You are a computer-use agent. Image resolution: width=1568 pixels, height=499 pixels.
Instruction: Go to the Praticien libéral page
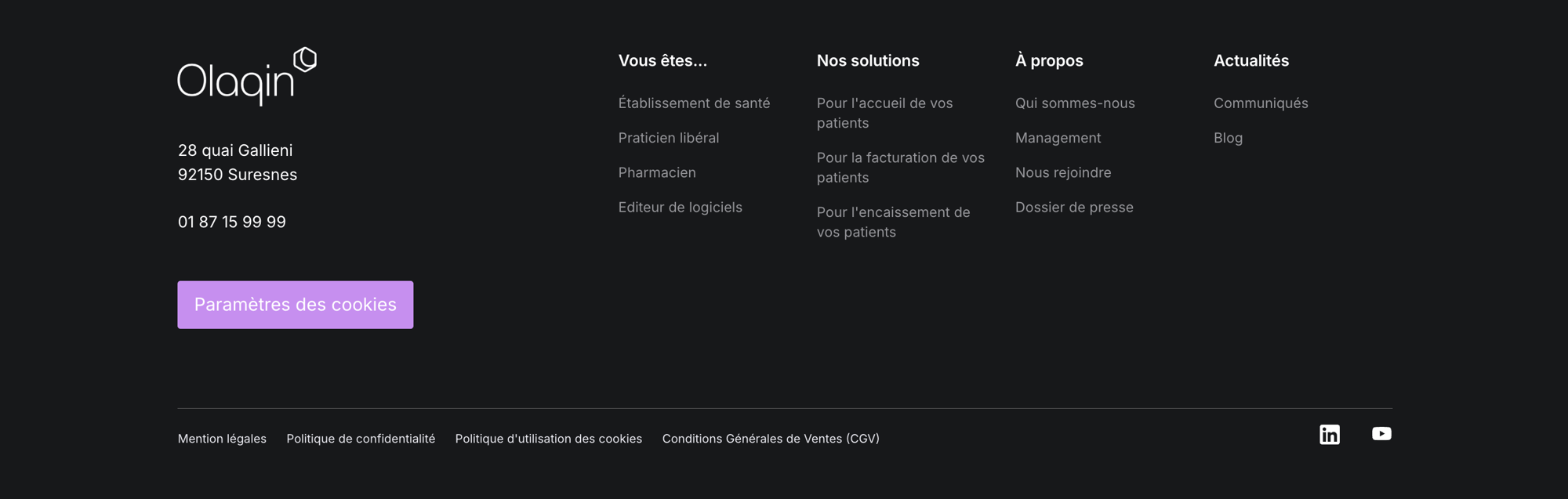[x=668, y=138]
